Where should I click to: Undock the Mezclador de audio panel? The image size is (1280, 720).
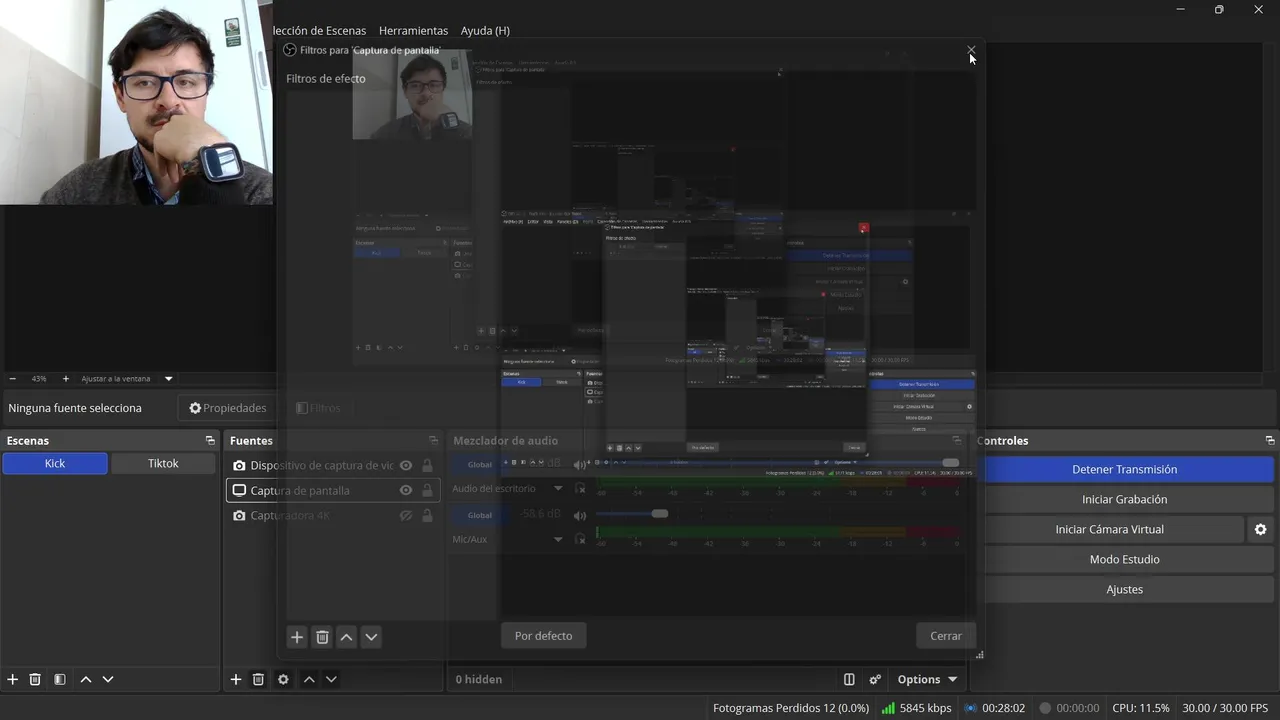click(957, 440)
